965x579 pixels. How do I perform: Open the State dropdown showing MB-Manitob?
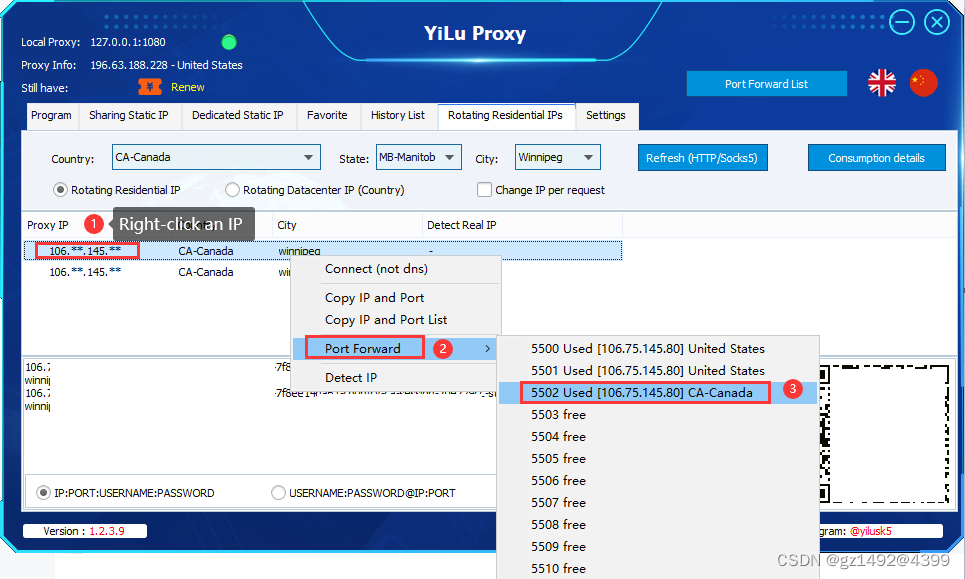(418, 157)
